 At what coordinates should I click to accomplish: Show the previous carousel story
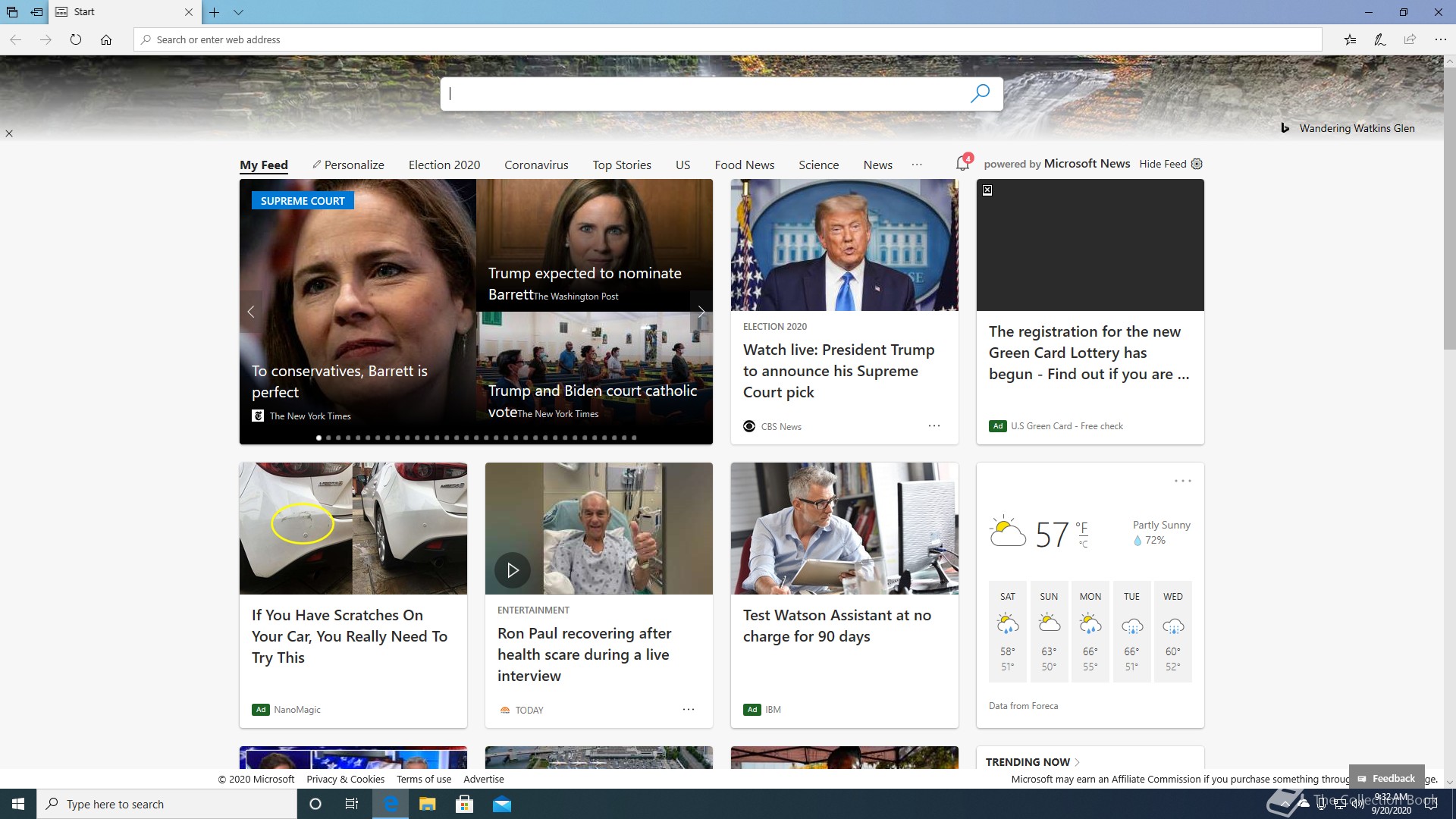pyautogui.click(x=251, y=311)
